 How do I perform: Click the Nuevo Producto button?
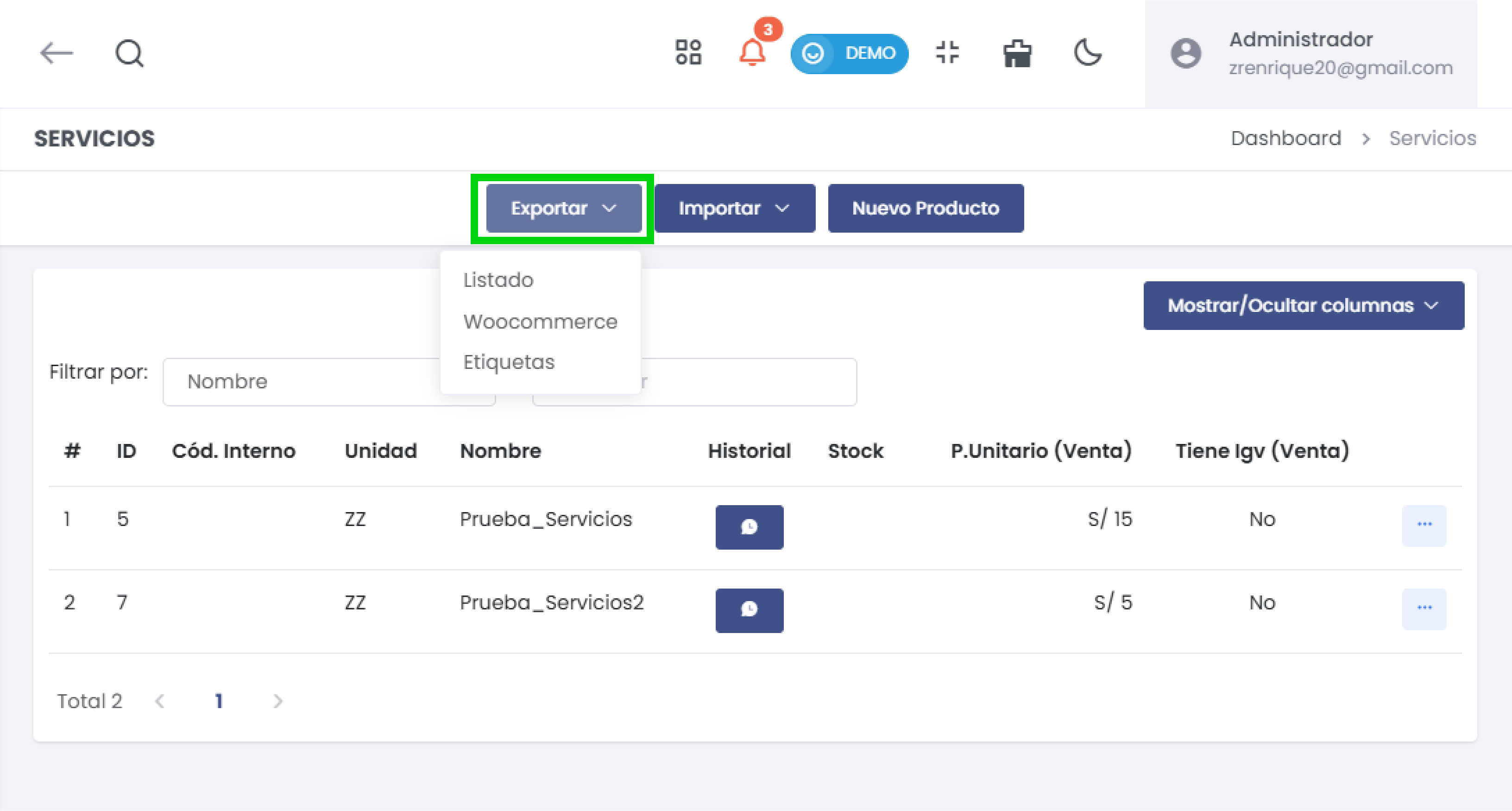(x=926, y=208)
